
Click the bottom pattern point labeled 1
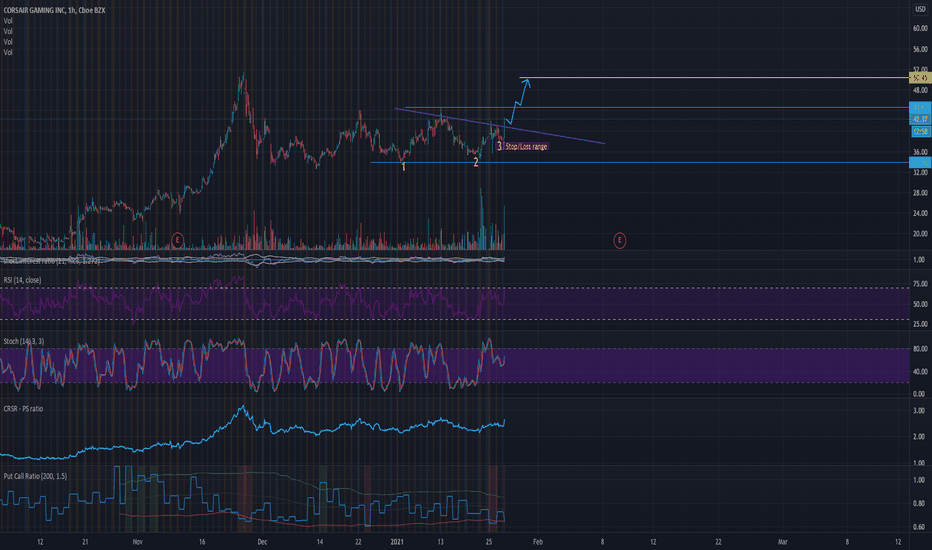pos(404,167)
